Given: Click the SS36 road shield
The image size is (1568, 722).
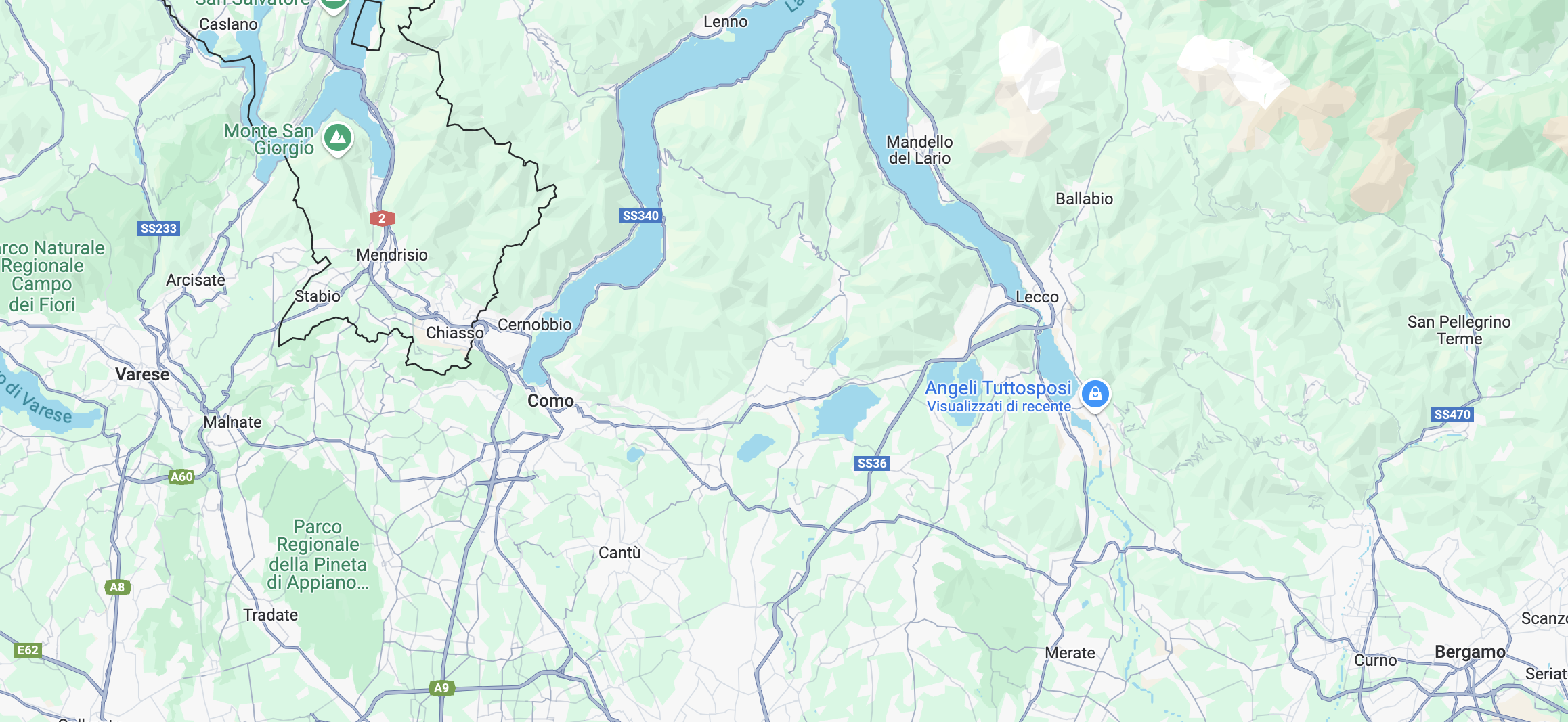Looking at the screenshot, I should 871,464.
